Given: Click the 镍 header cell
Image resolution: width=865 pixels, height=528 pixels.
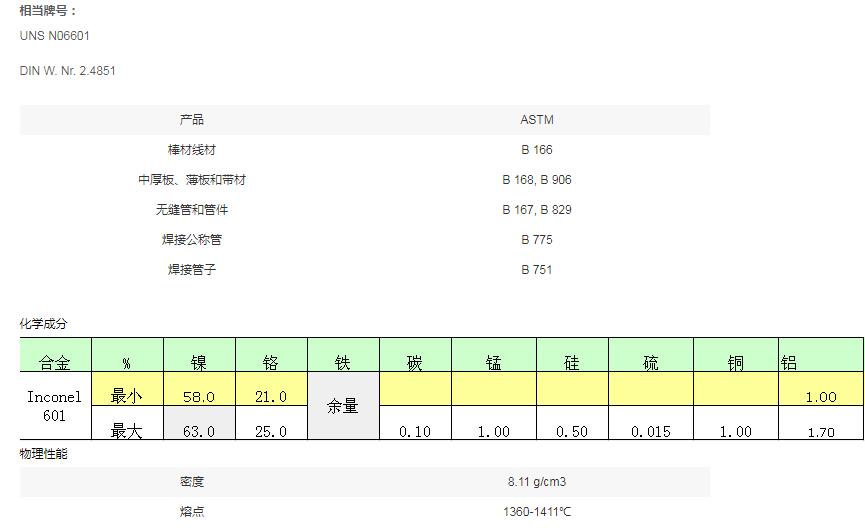Looking at the screenshot, I should 199,355.
